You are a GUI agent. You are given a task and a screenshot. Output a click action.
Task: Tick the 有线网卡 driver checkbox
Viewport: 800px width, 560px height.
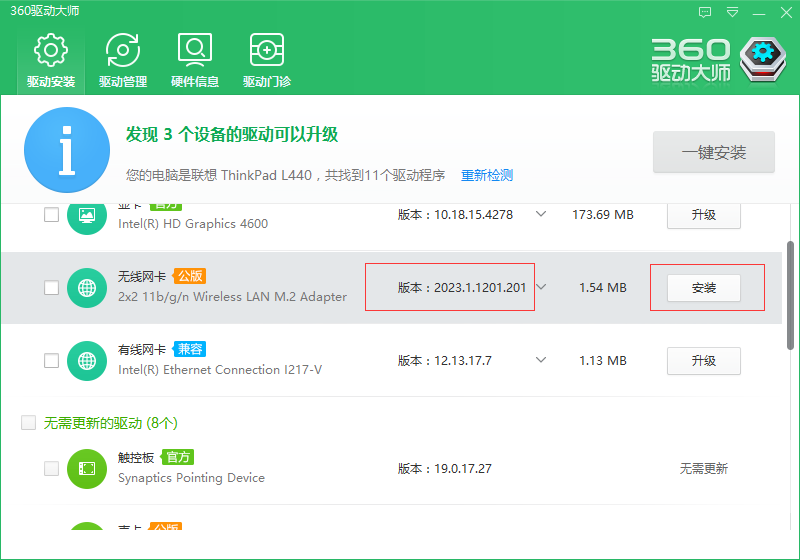(52, 361)
